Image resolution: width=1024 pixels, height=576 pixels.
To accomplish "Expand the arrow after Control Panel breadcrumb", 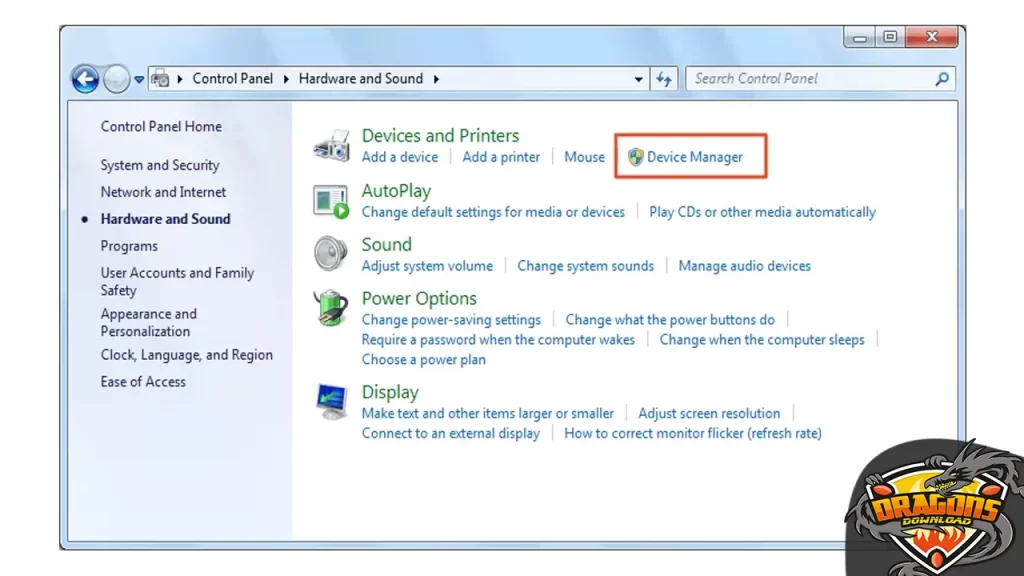I will tap(285, 79).
